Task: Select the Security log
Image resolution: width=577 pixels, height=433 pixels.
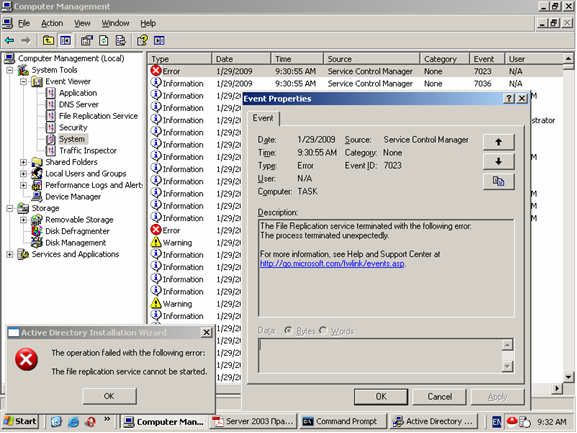Action: pyautogui.click(x=73, y=128)
